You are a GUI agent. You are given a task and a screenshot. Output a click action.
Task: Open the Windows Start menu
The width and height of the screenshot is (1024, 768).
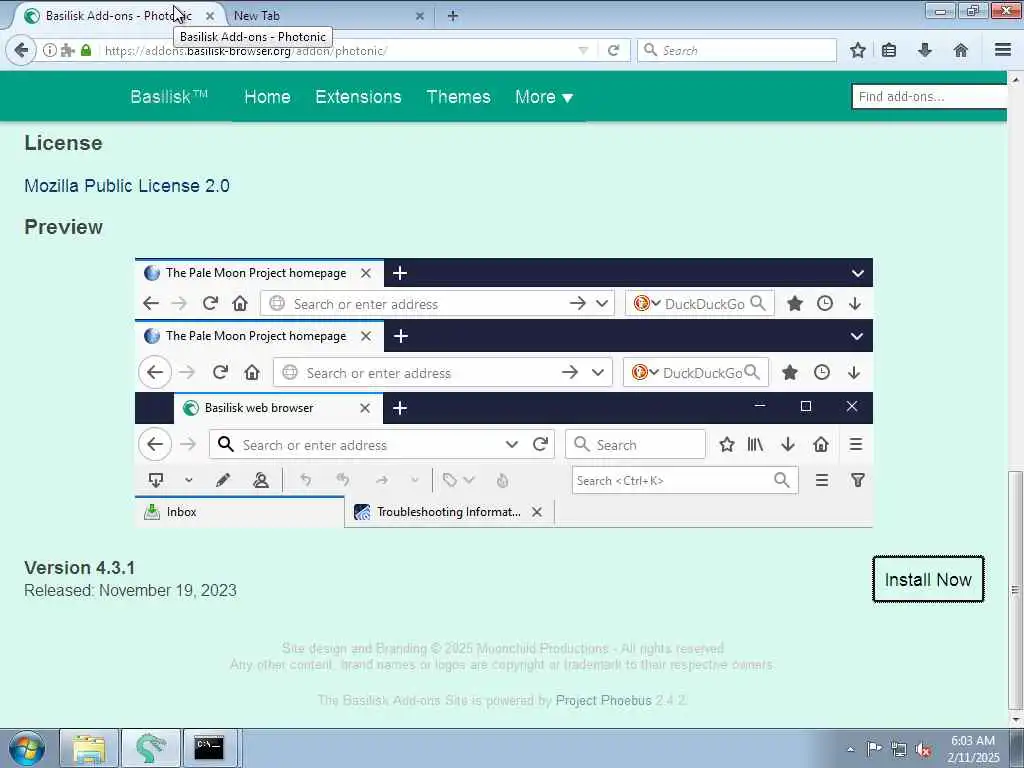pos(27,748)
